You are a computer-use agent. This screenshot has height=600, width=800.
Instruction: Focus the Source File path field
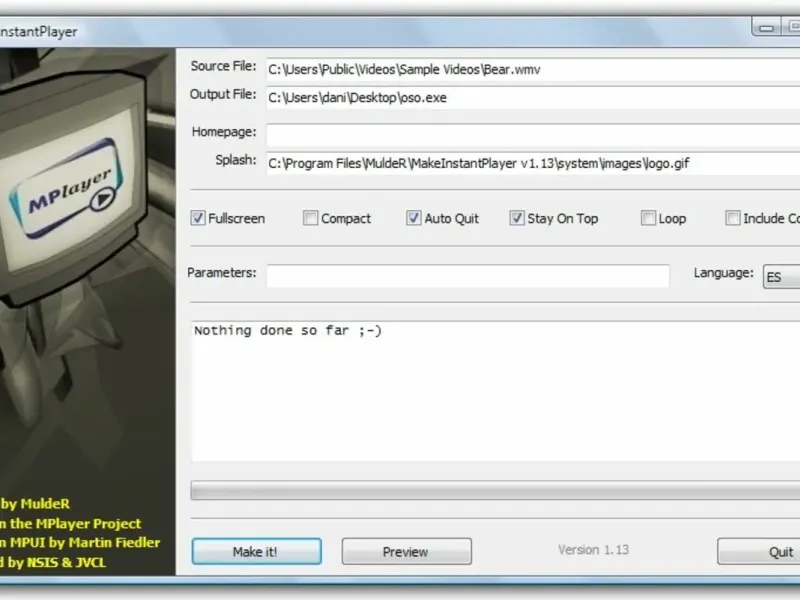click(533, 69)
